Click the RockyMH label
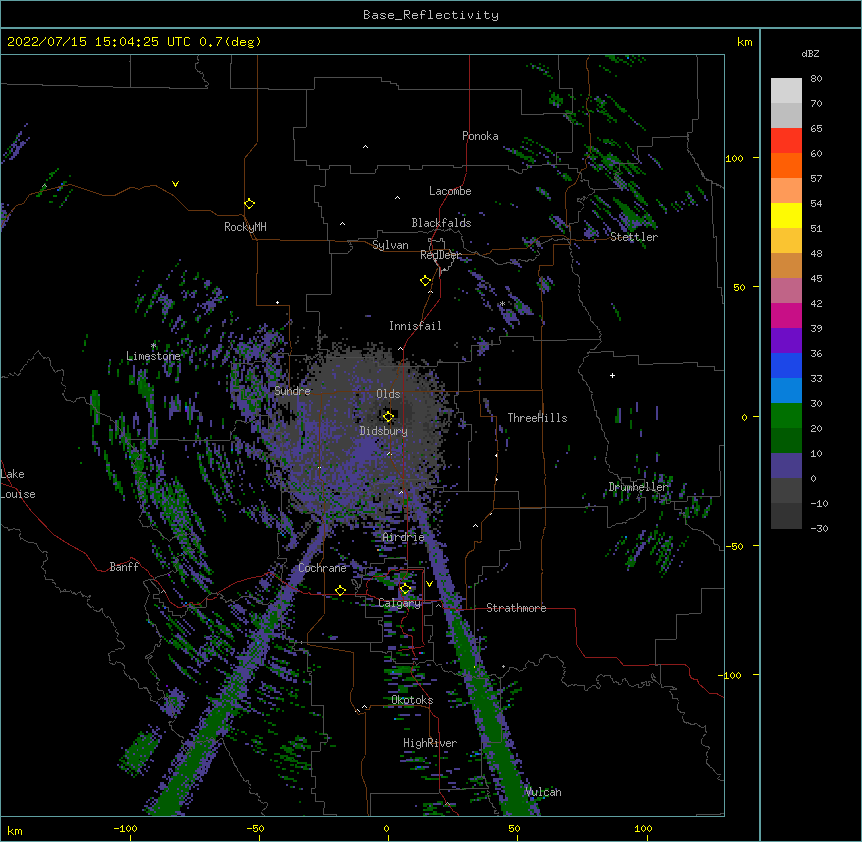The height and width of the screenshot is (842, 862). point(245,227)
